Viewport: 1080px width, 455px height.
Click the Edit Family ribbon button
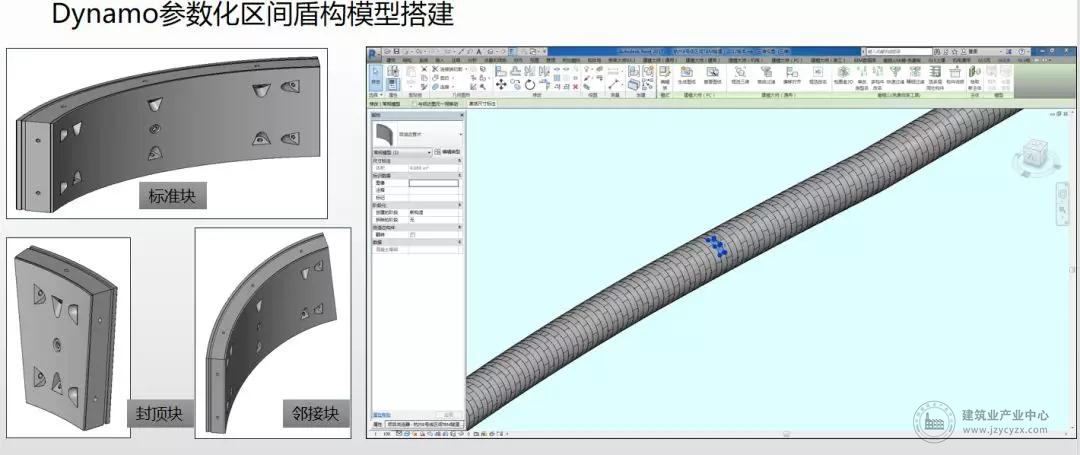(x=664, y=76)
